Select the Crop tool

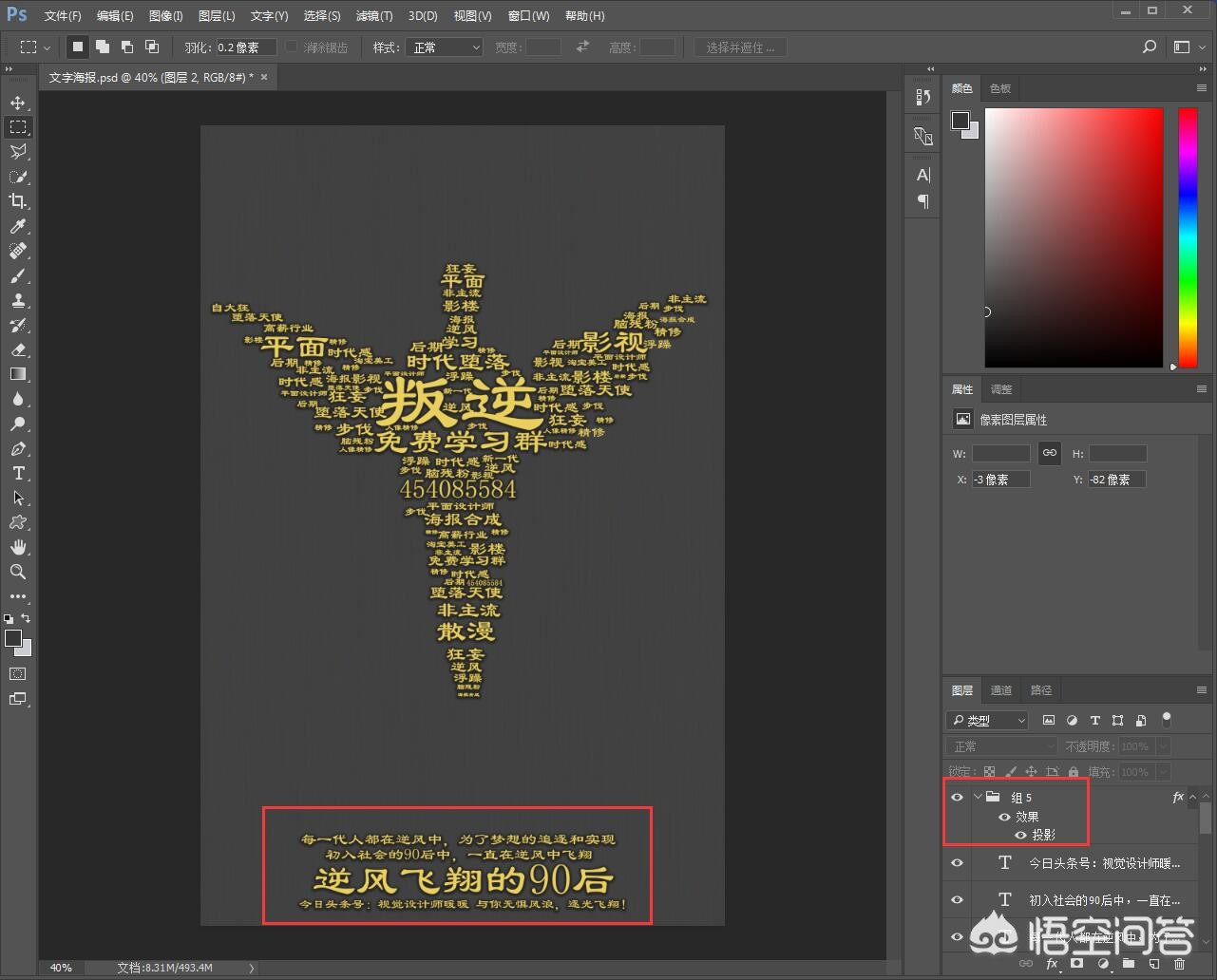point(18,201)
